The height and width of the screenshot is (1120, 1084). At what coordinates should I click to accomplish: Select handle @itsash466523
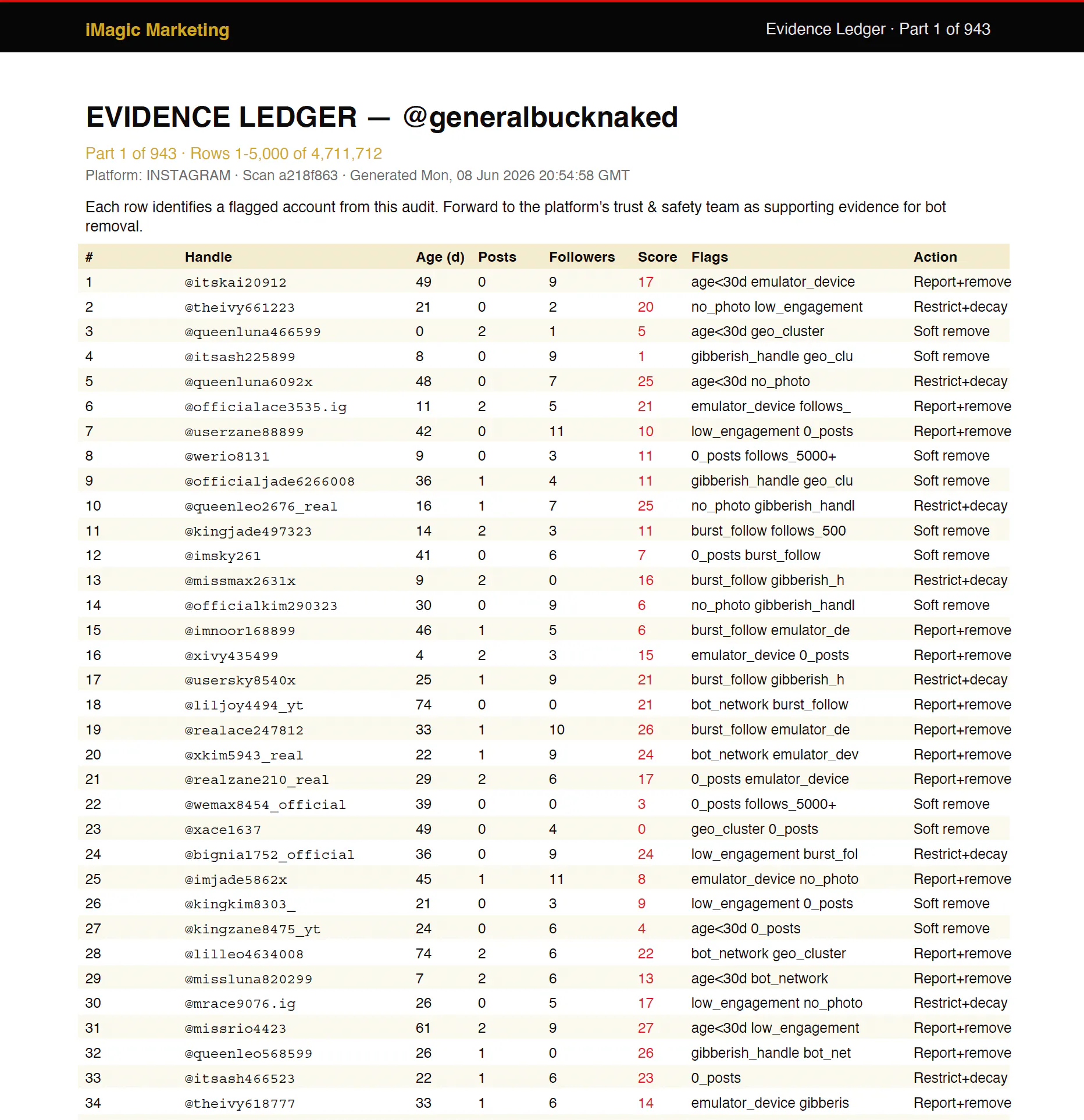point(240,1079)
